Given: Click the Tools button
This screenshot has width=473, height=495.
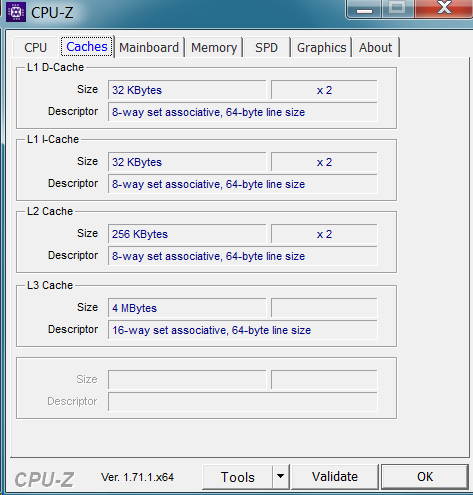Looking at the screenshot, I should click(237, 477).
